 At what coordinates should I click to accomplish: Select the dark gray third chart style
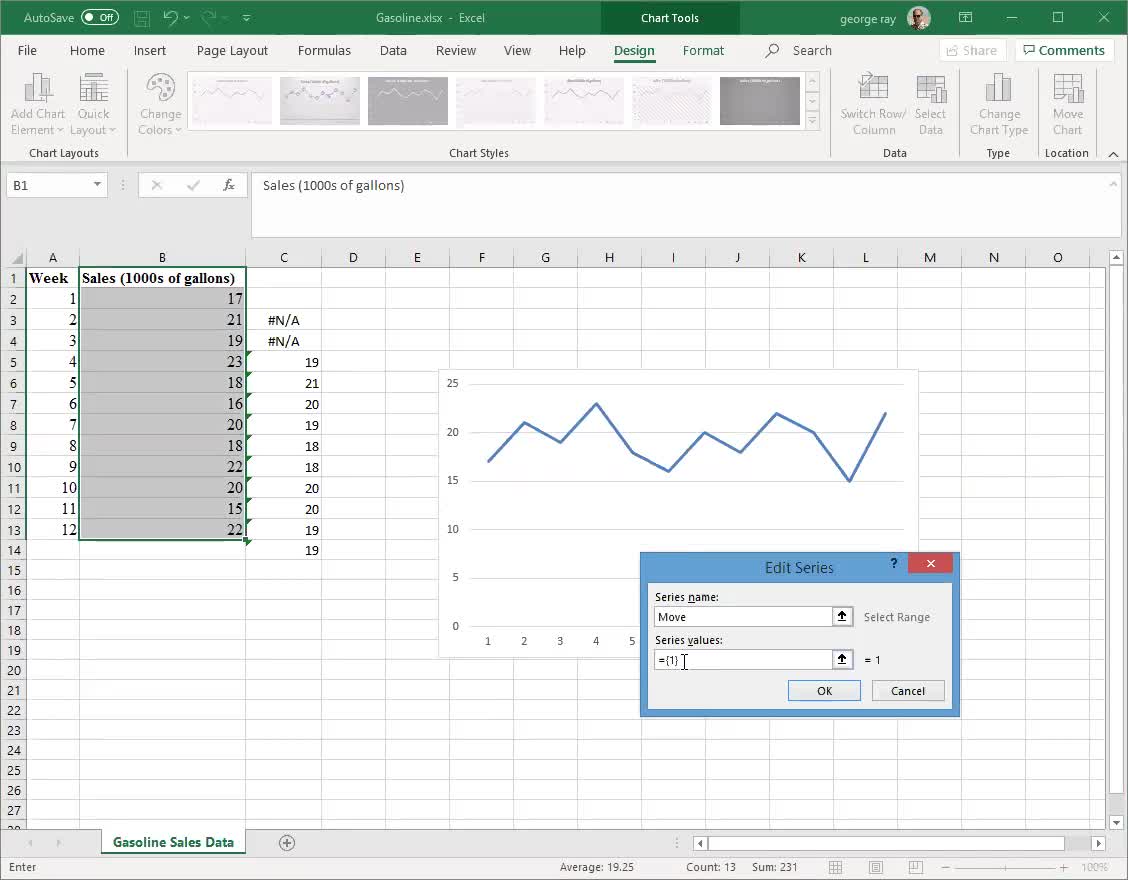tap(408, 101)
